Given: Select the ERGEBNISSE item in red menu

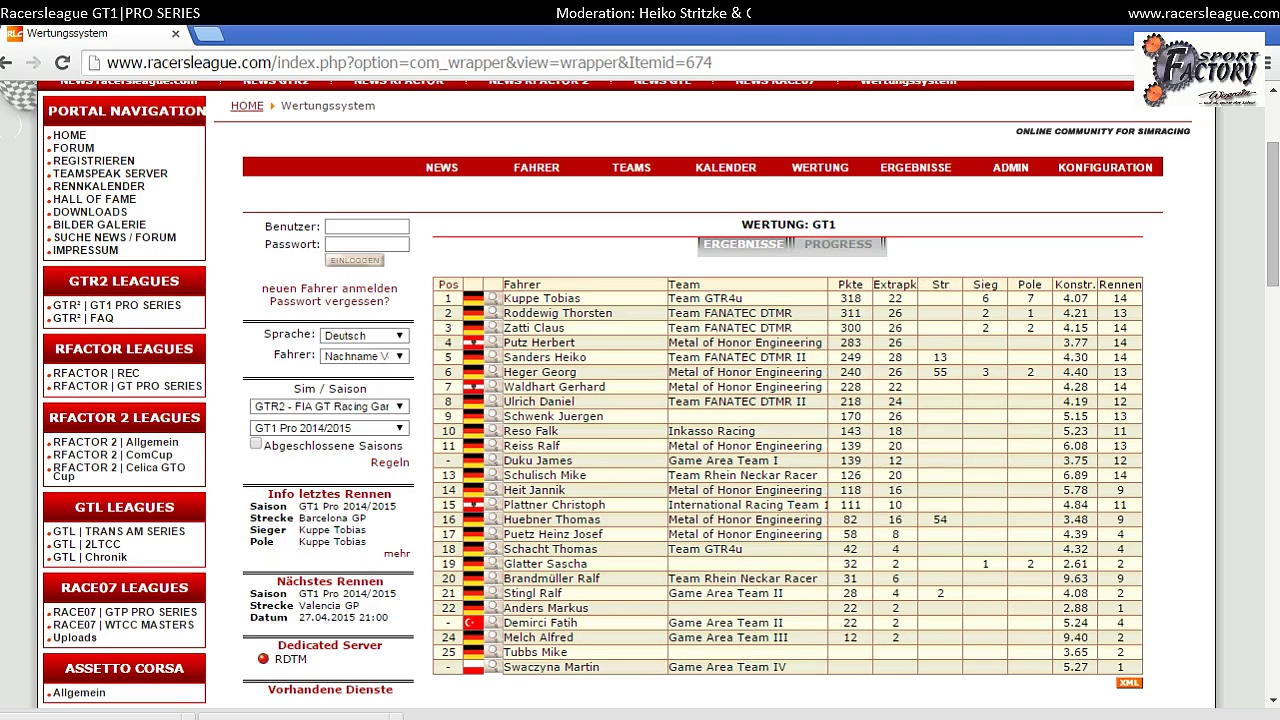Looking at the screenshot, I should (915, 168).
